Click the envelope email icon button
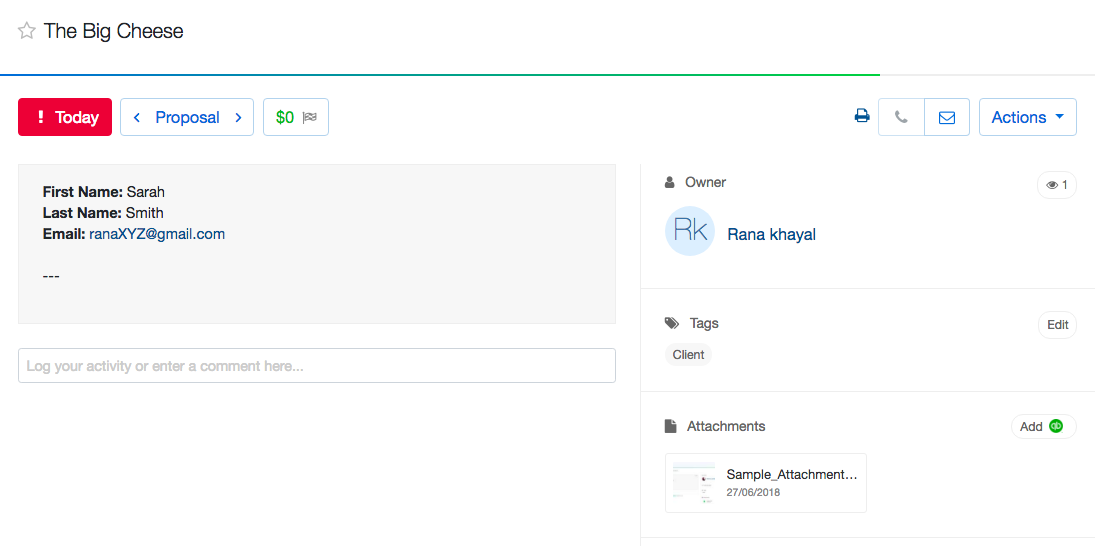The image size is (1095, 546). (946, 117)
